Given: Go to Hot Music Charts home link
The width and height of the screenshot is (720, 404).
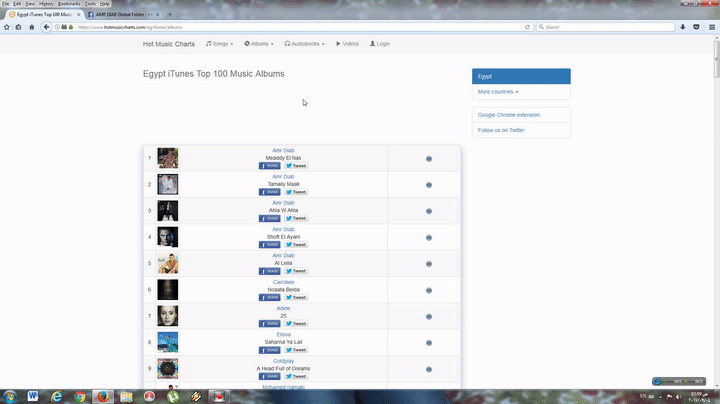Looking at the screenshot, I should (x=169, y=44).
